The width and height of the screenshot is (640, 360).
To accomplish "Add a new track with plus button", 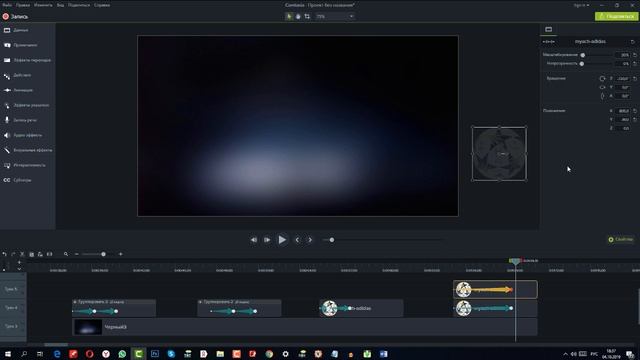I will (x=19, y=262).
